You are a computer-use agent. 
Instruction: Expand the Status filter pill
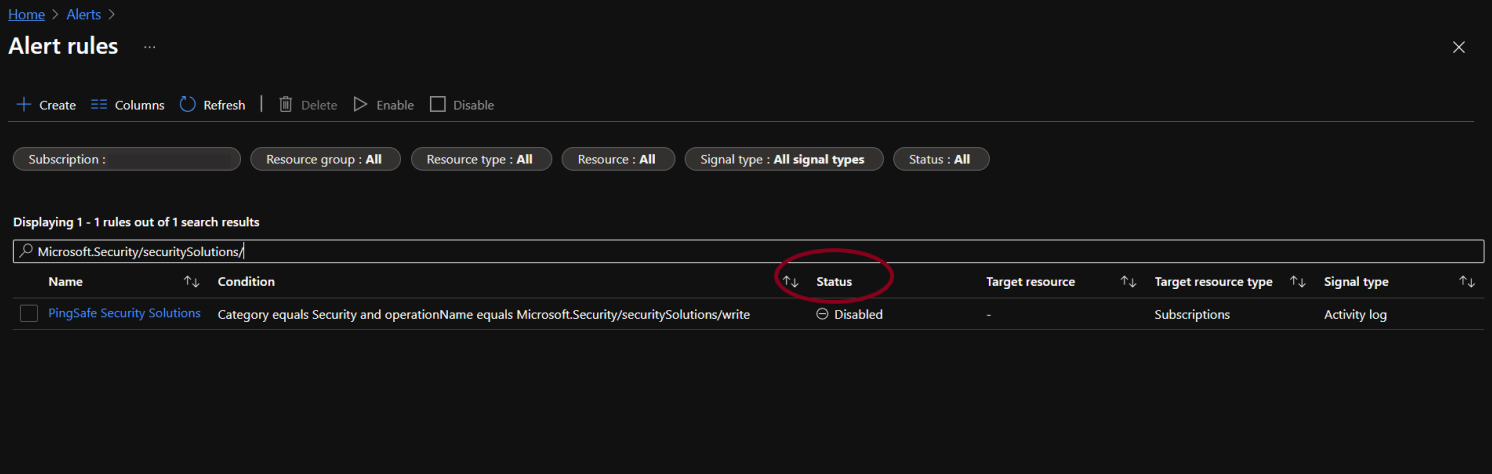(940, 159)
